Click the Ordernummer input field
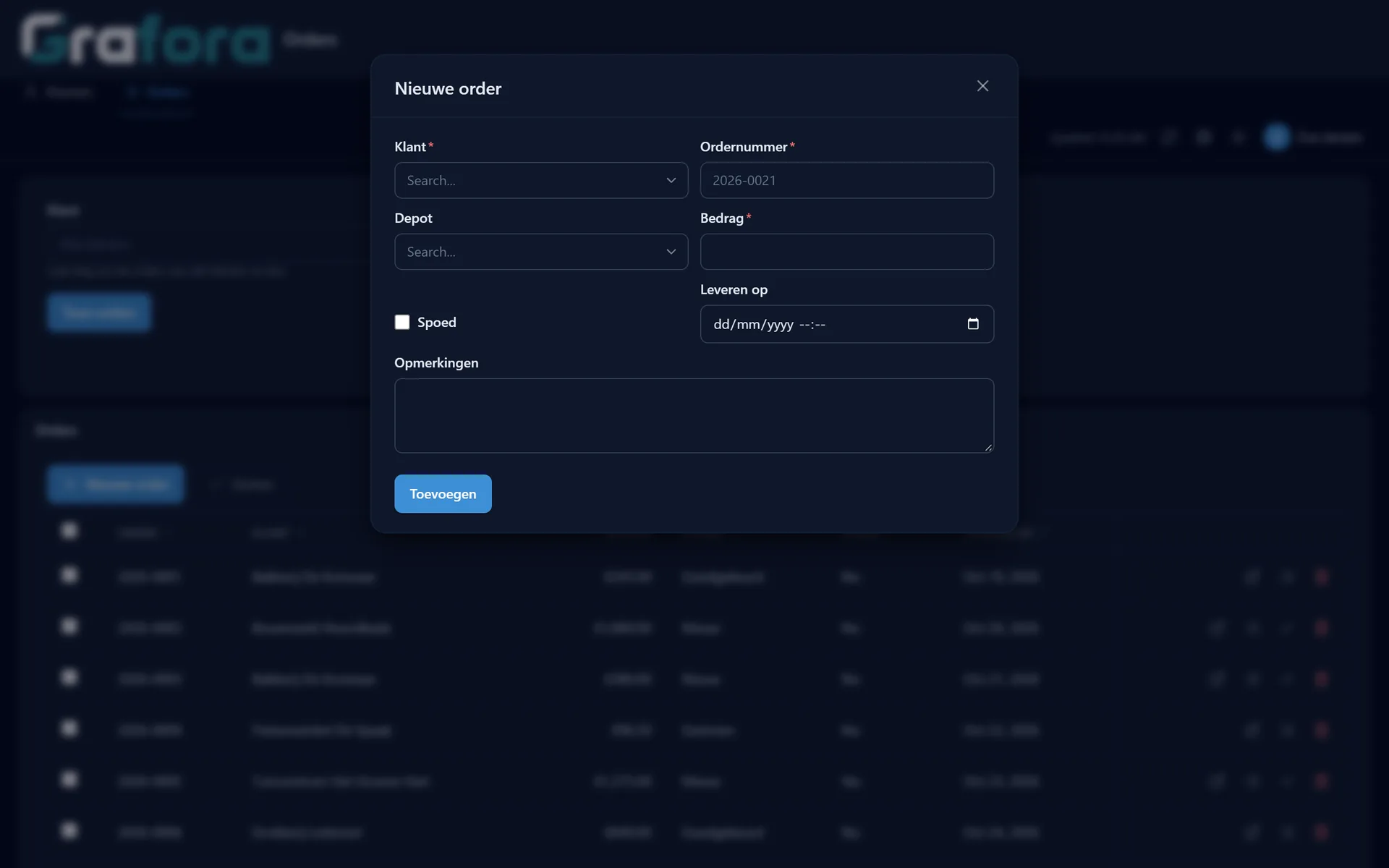1389x868 pixels. click(846, 180)
